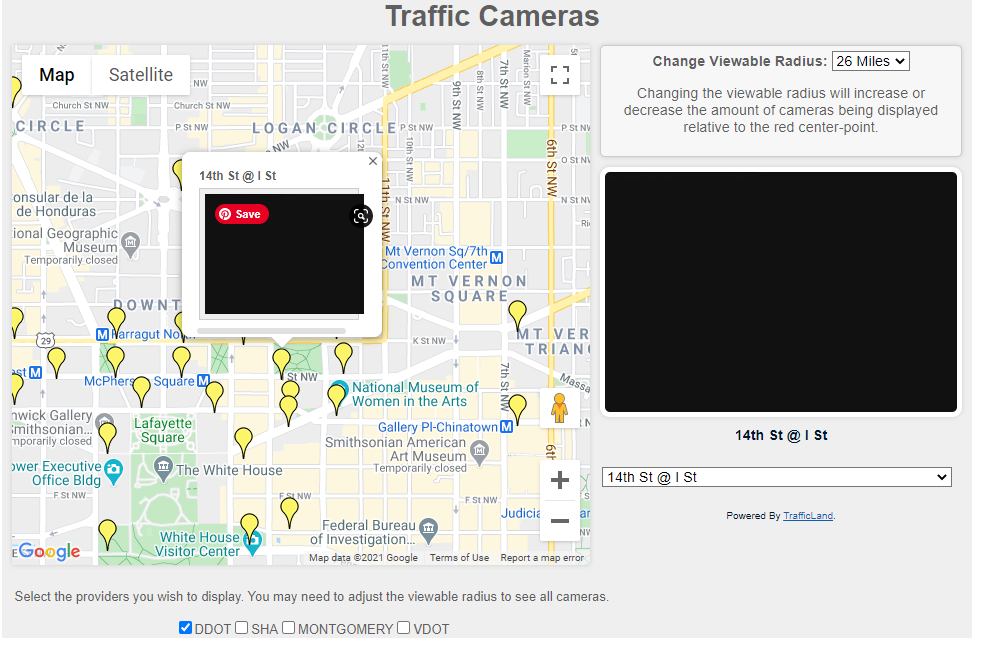This screenshot has width=997, height=664.
Task: Click the Map data ©2021 Google text
Action: [x=363, y=558]
